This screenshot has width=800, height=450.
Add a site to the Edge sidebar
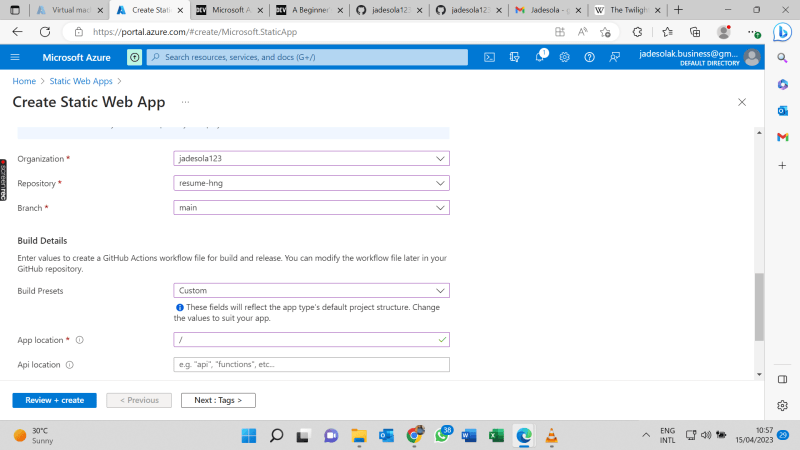pyautogui.click(x=782, y=165)
